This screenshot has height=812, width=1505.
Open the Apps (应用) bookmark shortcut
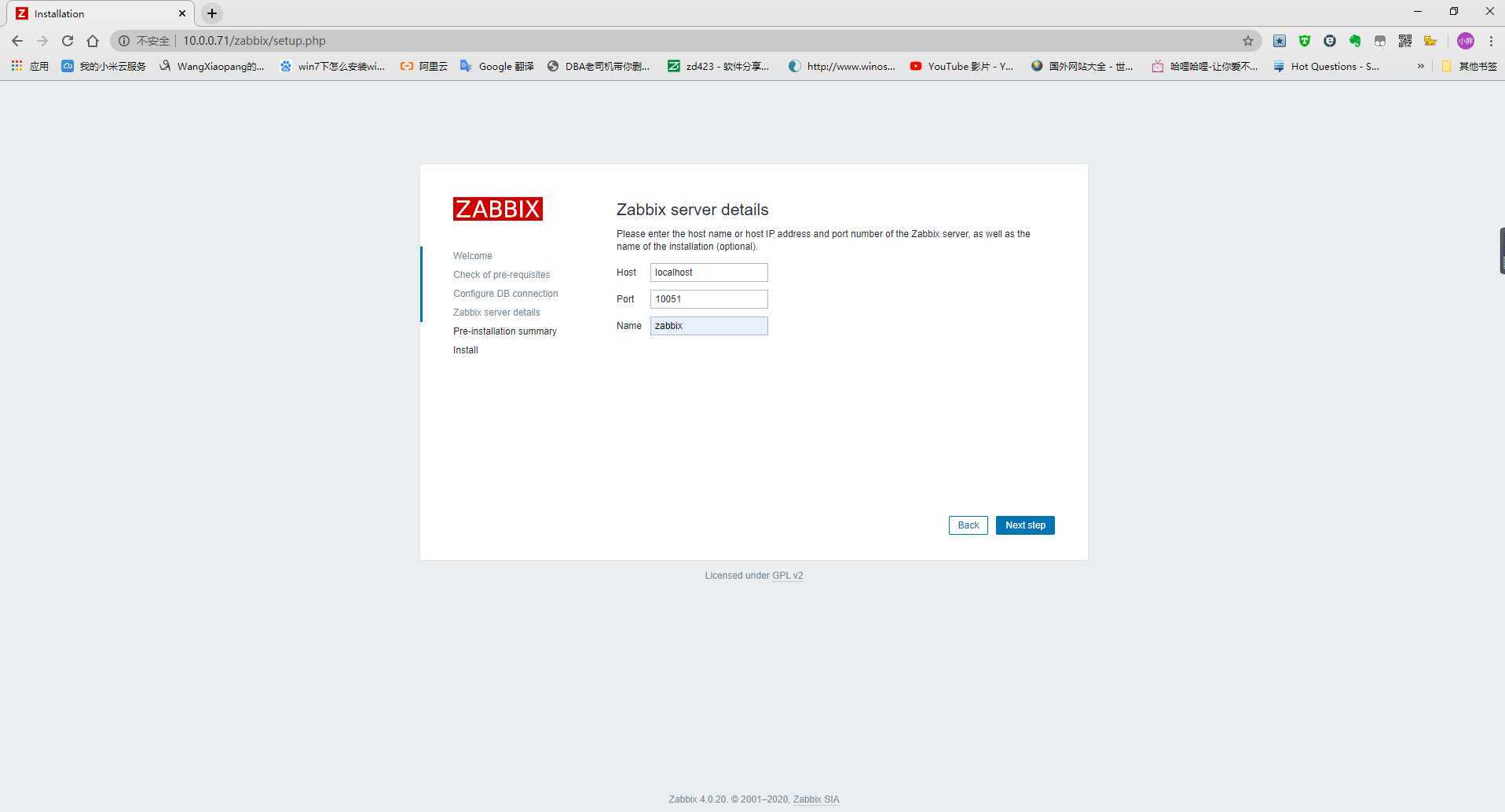tap(30, 66)
